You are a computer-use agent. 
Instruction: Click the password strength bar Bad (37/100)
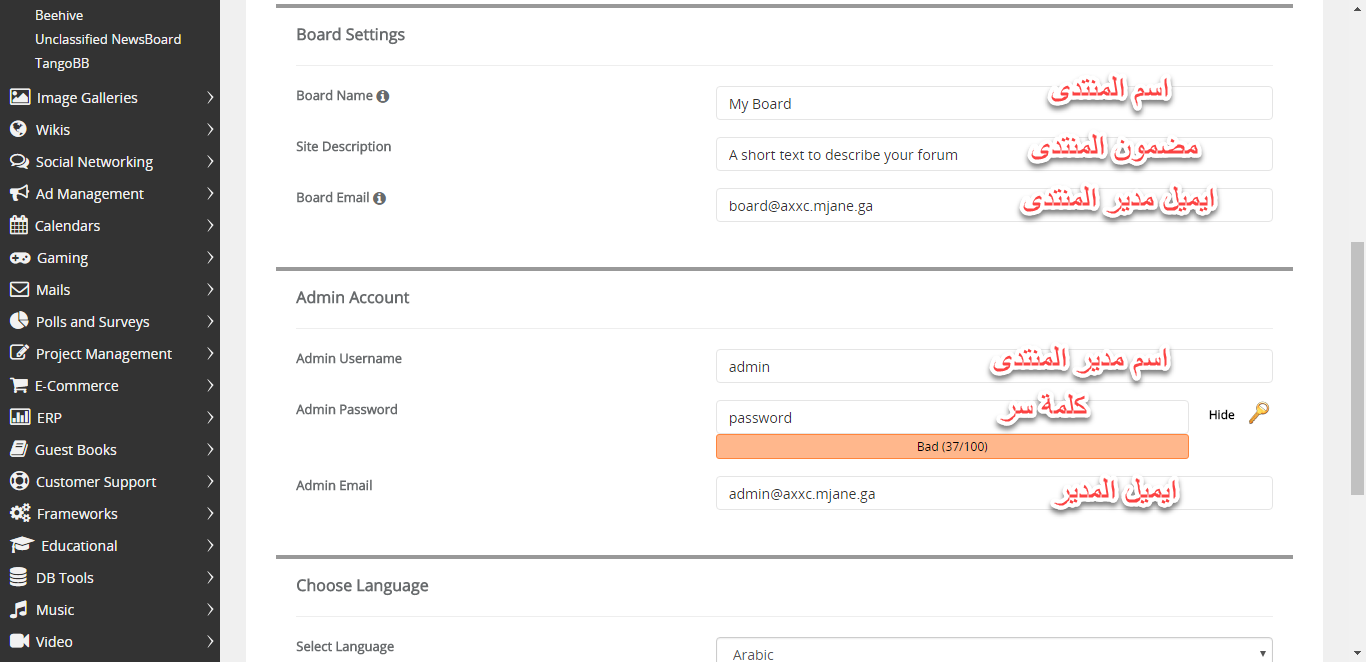[952, 446]
